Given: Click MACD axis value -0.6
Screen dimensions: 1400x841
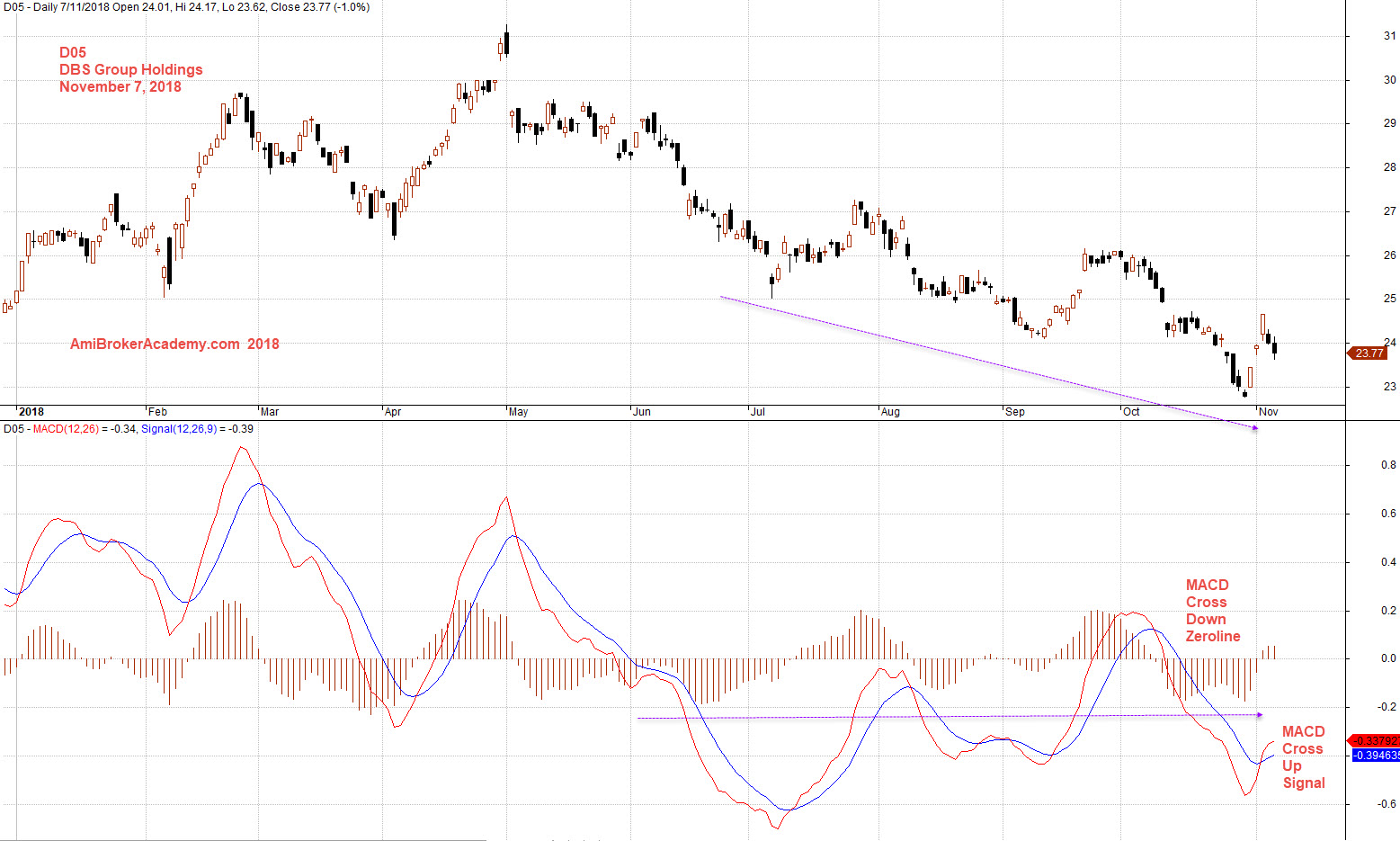Looking at the screenshot, I should pyautogui.click(x=1387, y=804).
